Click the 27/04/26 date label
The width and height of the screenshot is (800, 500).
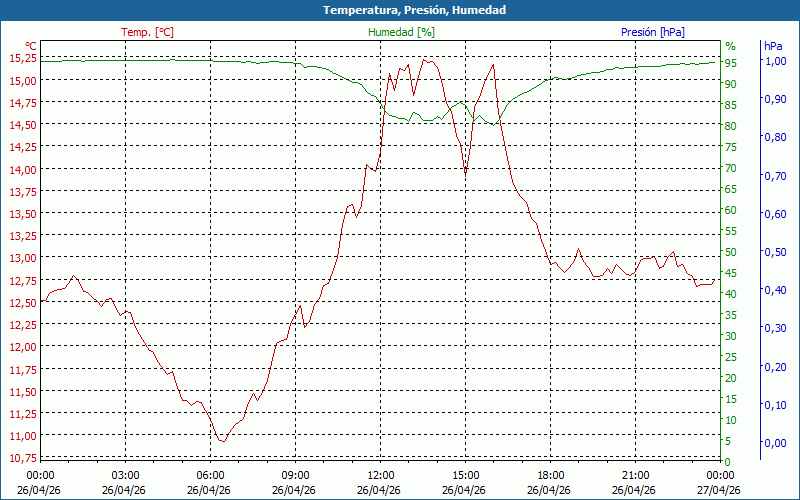tap(721, 490)
